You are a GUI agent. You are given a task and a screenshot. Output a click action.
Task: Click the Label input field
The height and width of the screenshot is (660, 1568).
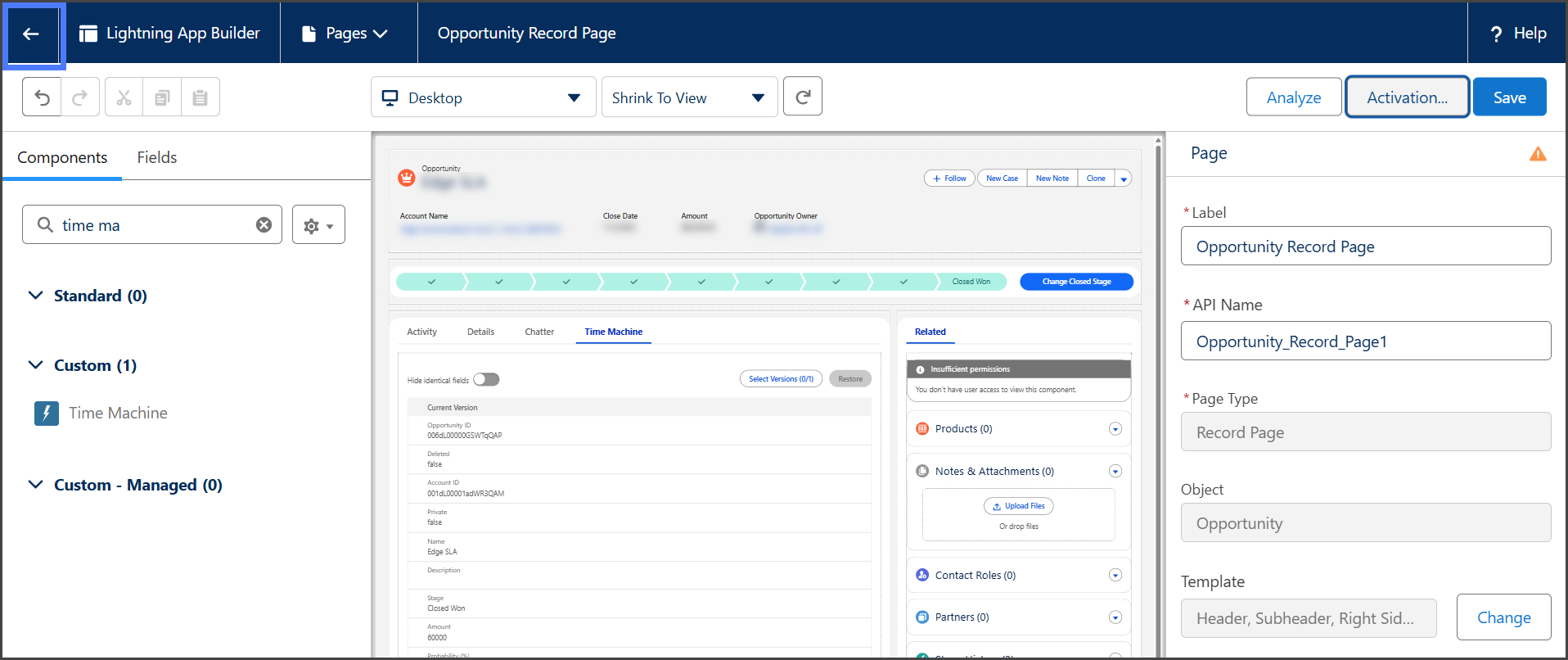[1365, 246]
